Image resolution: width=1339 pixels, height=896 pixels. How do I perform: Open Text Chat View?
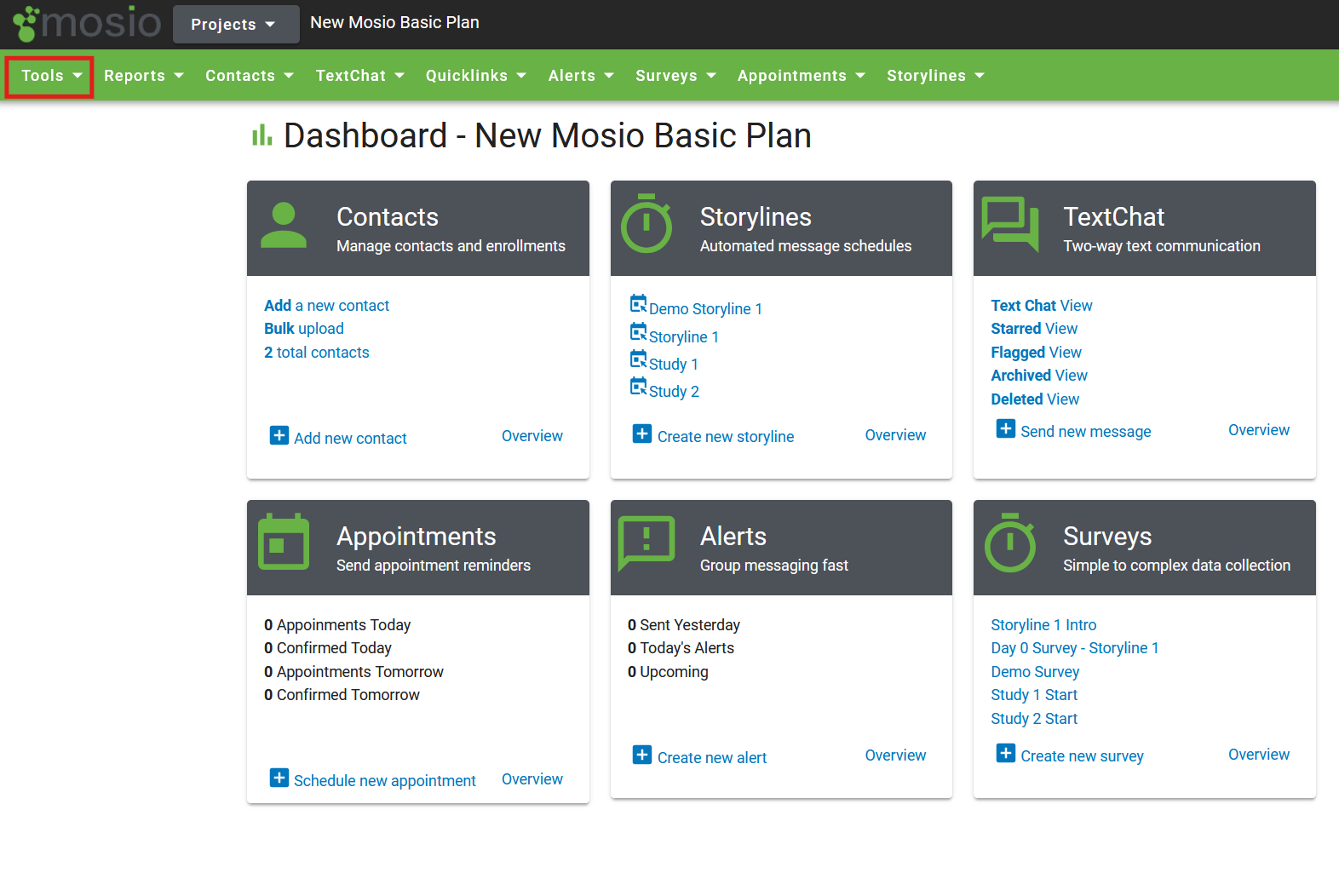1042,306
